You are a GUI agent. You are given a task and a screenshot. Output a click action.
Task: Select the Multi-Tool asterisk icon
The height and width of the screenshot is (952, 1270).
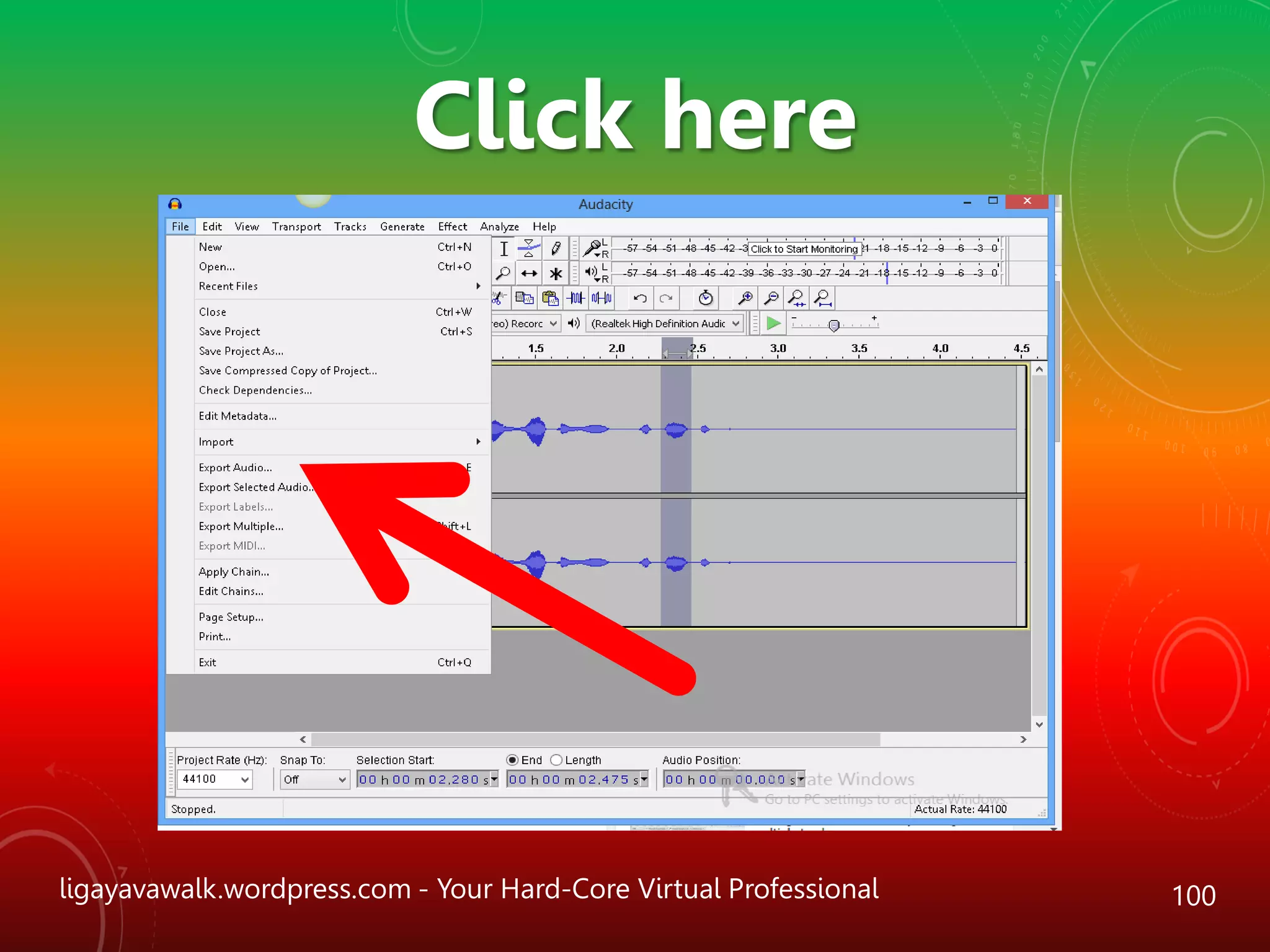pyautogui.click(x=556, y=273)
